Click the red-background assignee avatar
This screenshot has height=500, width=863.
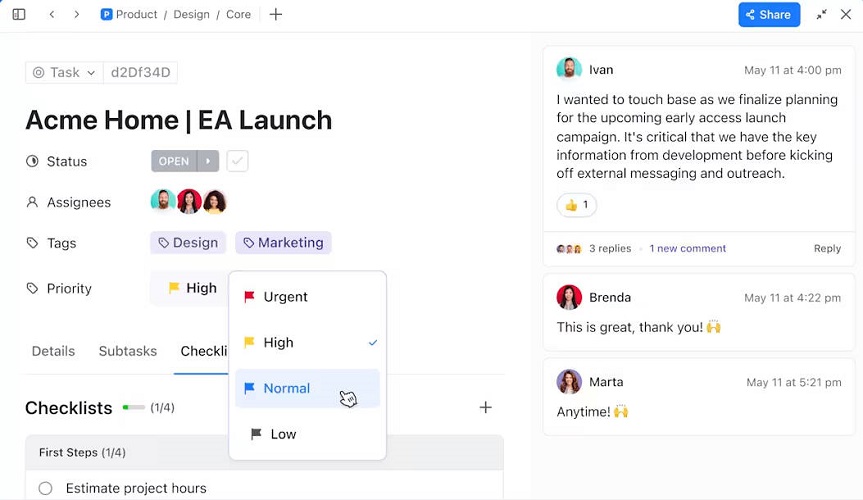[x=189, y=202]
